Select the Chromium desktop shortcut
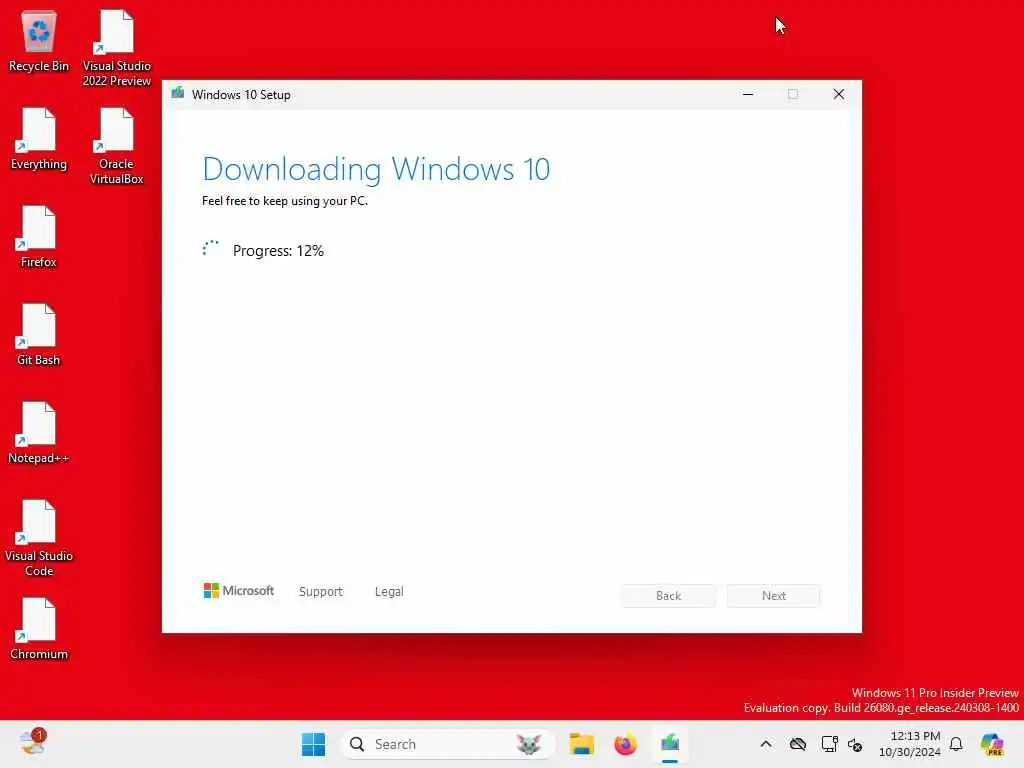 39,629
